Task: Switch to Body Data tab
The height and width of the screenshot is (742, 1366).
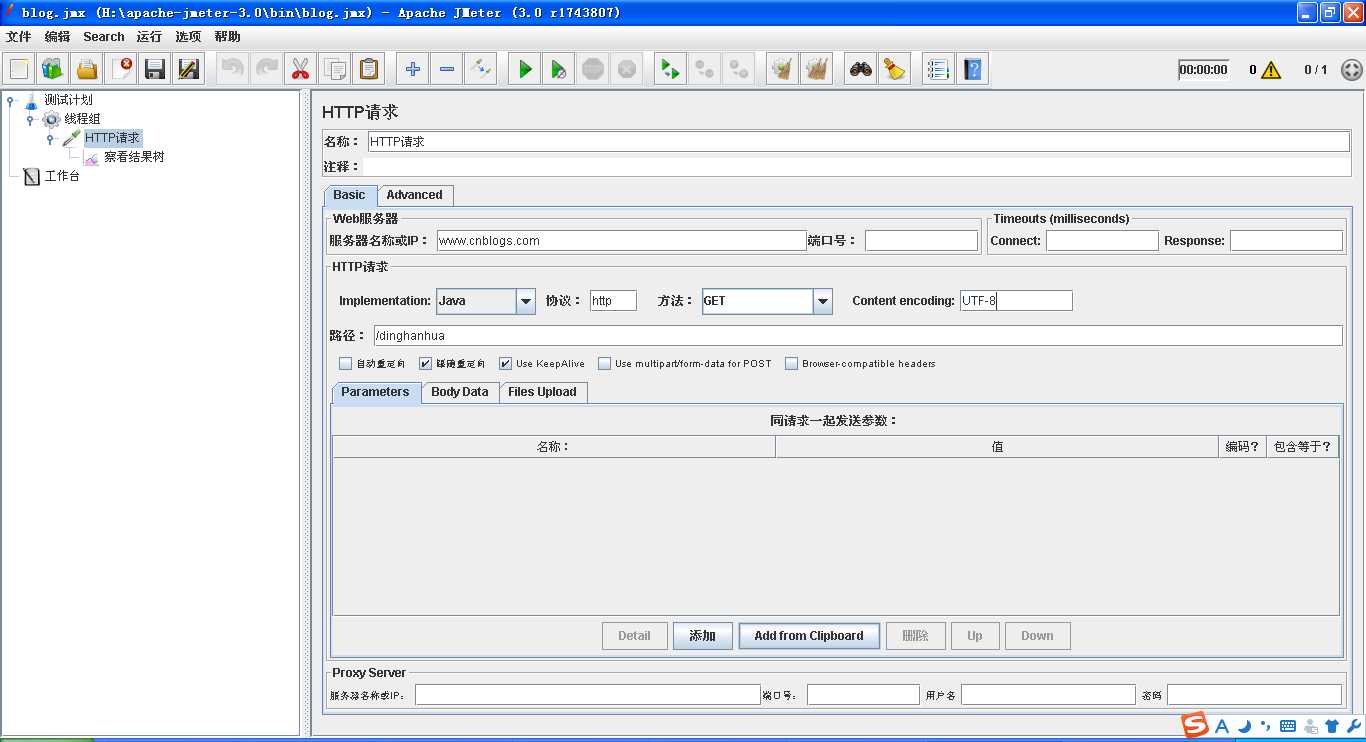Action: point(460,392)
